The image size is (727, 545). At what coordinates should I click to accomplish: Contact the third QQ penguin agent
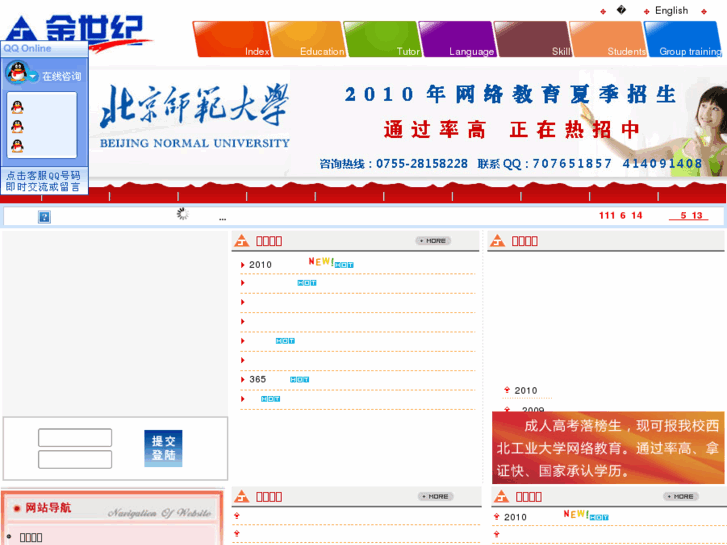pyautogui.click(x=18, y=146)
